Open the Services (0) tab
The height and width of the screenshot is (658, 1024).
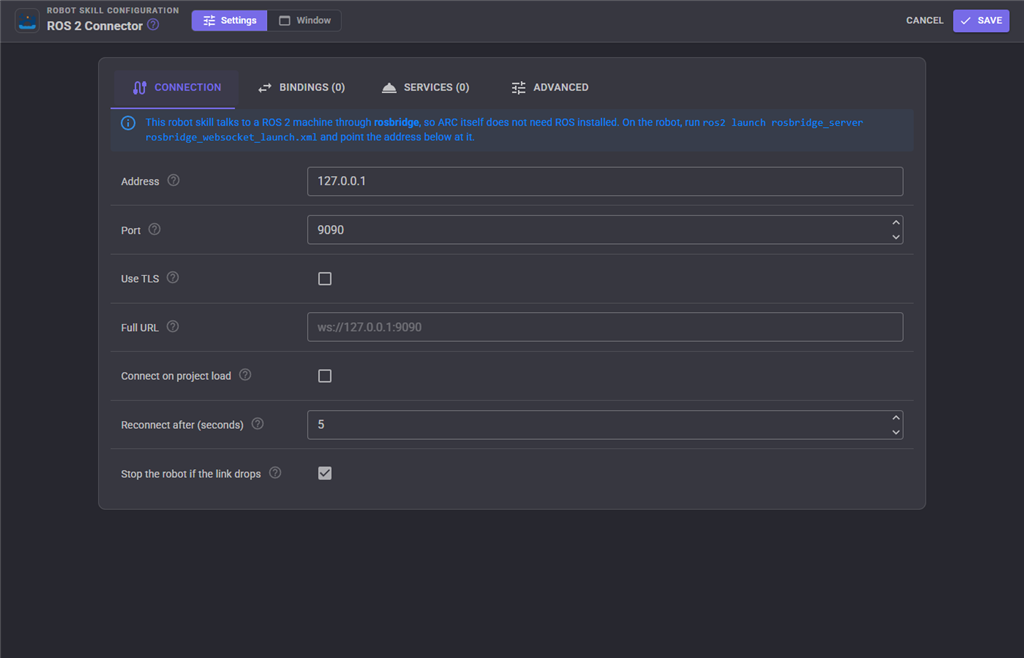coord(425,87)
